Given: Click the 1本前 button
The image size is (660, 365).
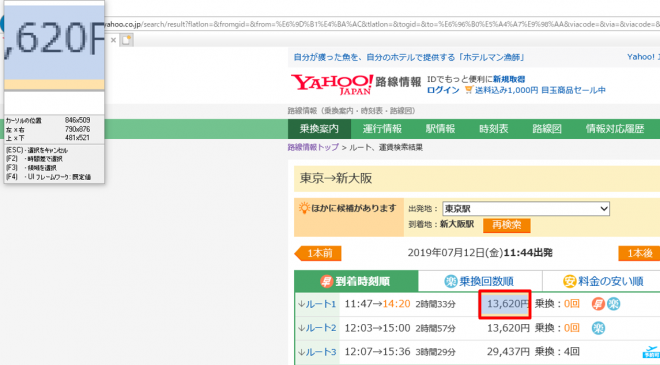Looking at the screenshot, I should pyautogui.click(x=318, y=253).
